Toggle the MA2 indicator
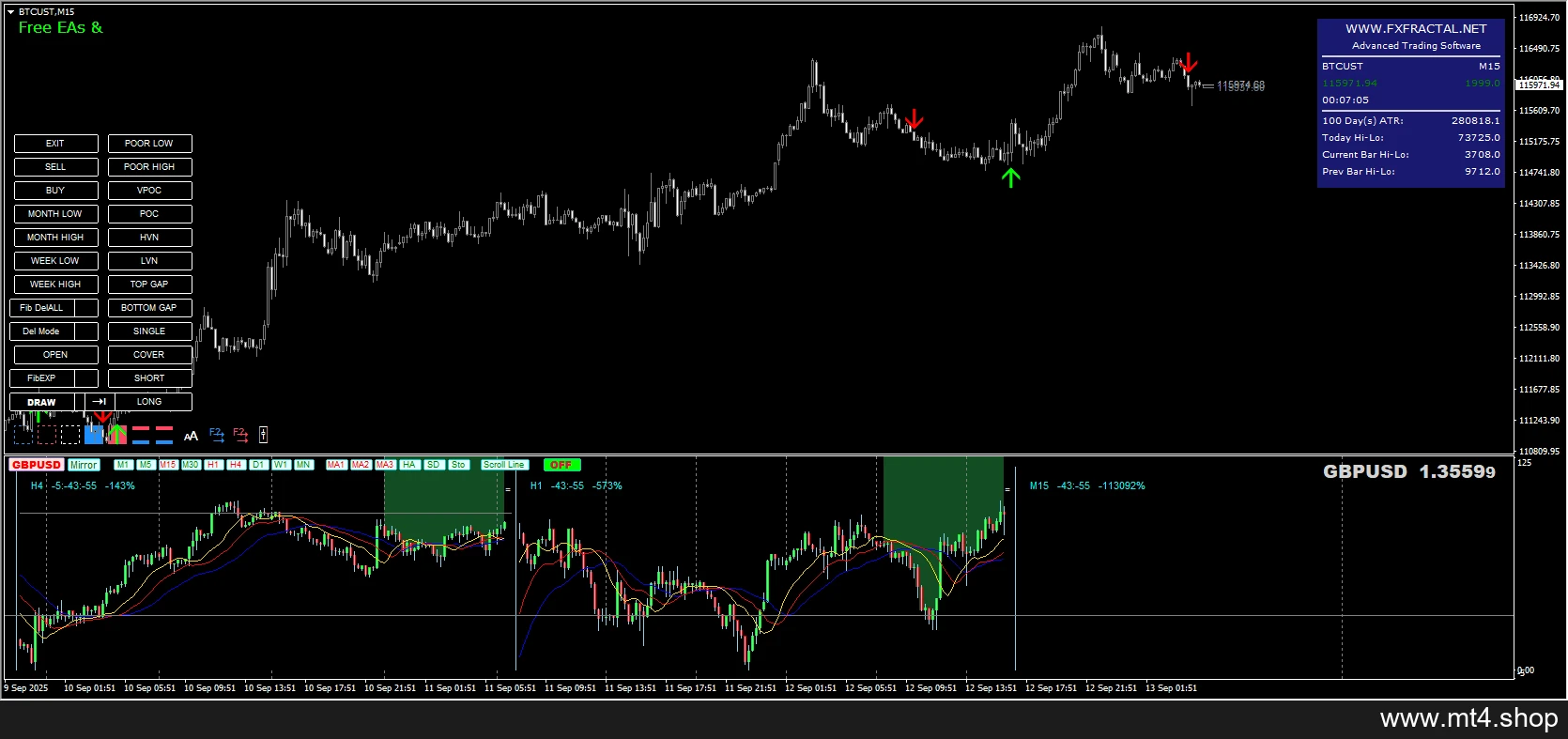The width and height of the screenshot is (1568, 739). (x=361, y=465)
